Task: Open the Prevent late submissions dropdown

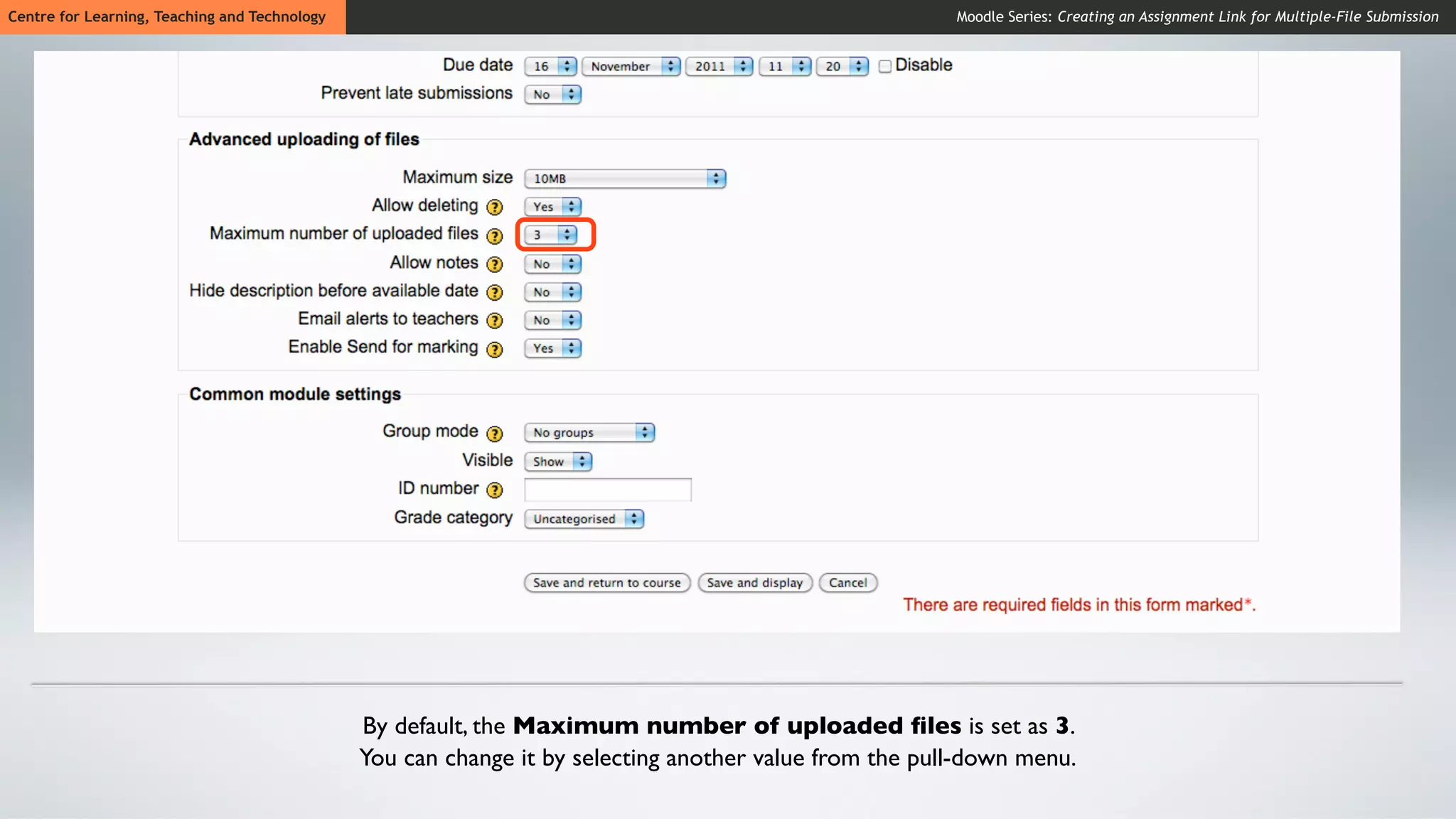Action: coord(552,95)
